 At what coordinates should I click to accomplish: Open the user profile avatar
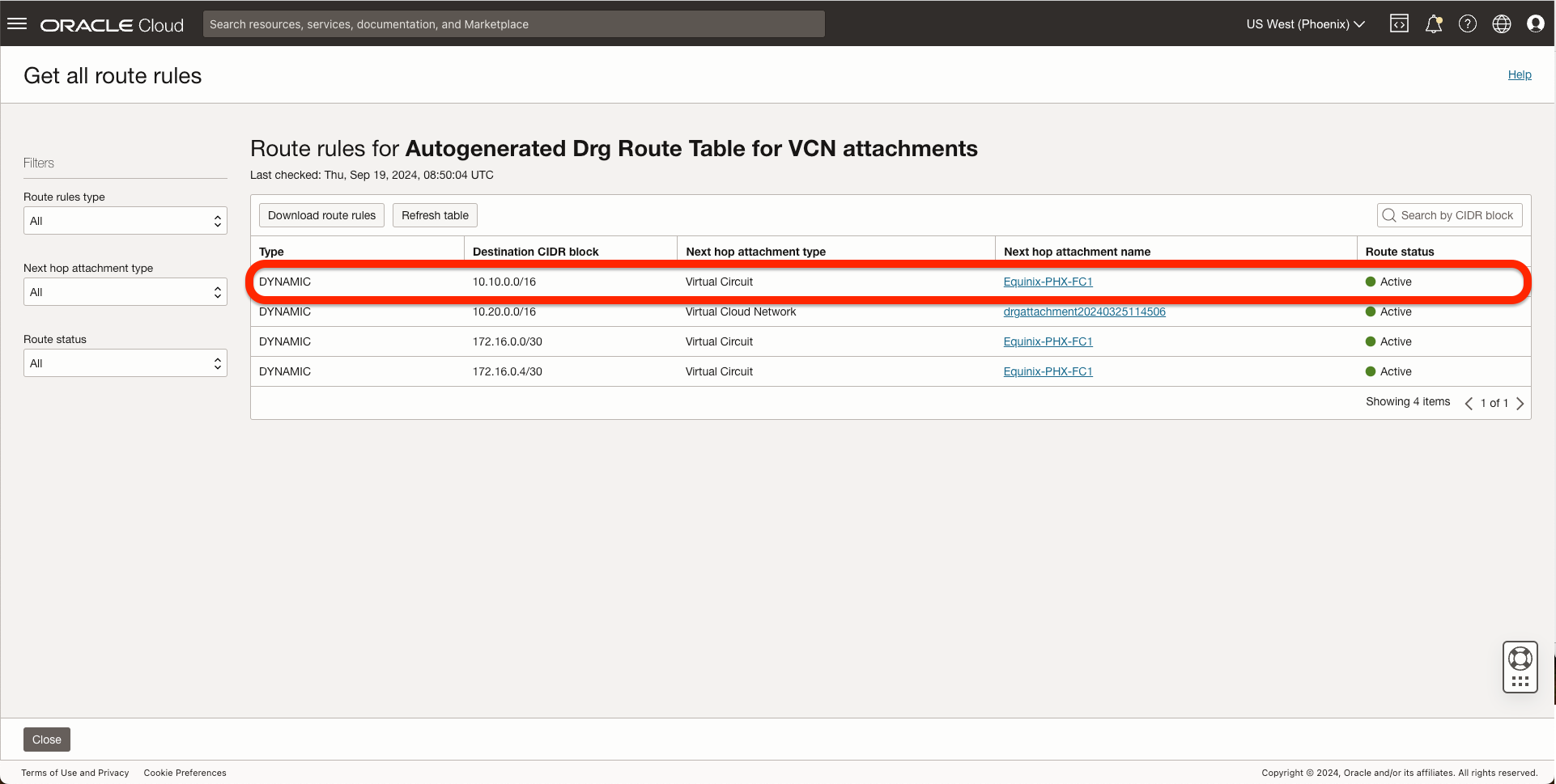(x=1536, y=24)
